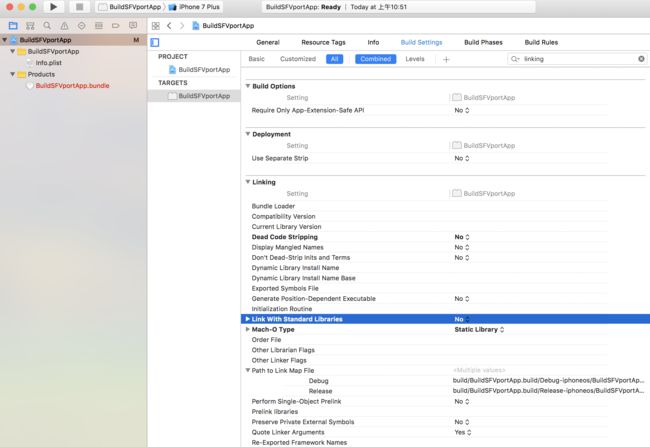The image size is (650, 447).
Task: Expand the Mach-O Type row
Action: coord(247,329)
